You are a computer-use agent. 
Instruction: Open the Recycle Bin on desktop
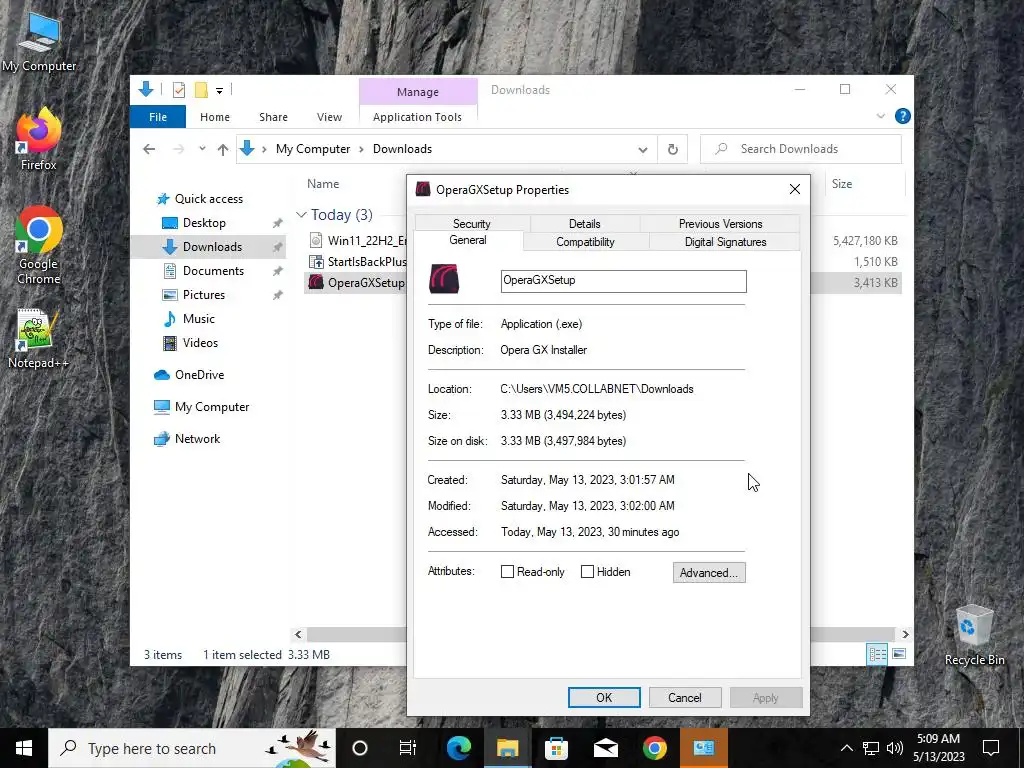(x=974, y=635)
